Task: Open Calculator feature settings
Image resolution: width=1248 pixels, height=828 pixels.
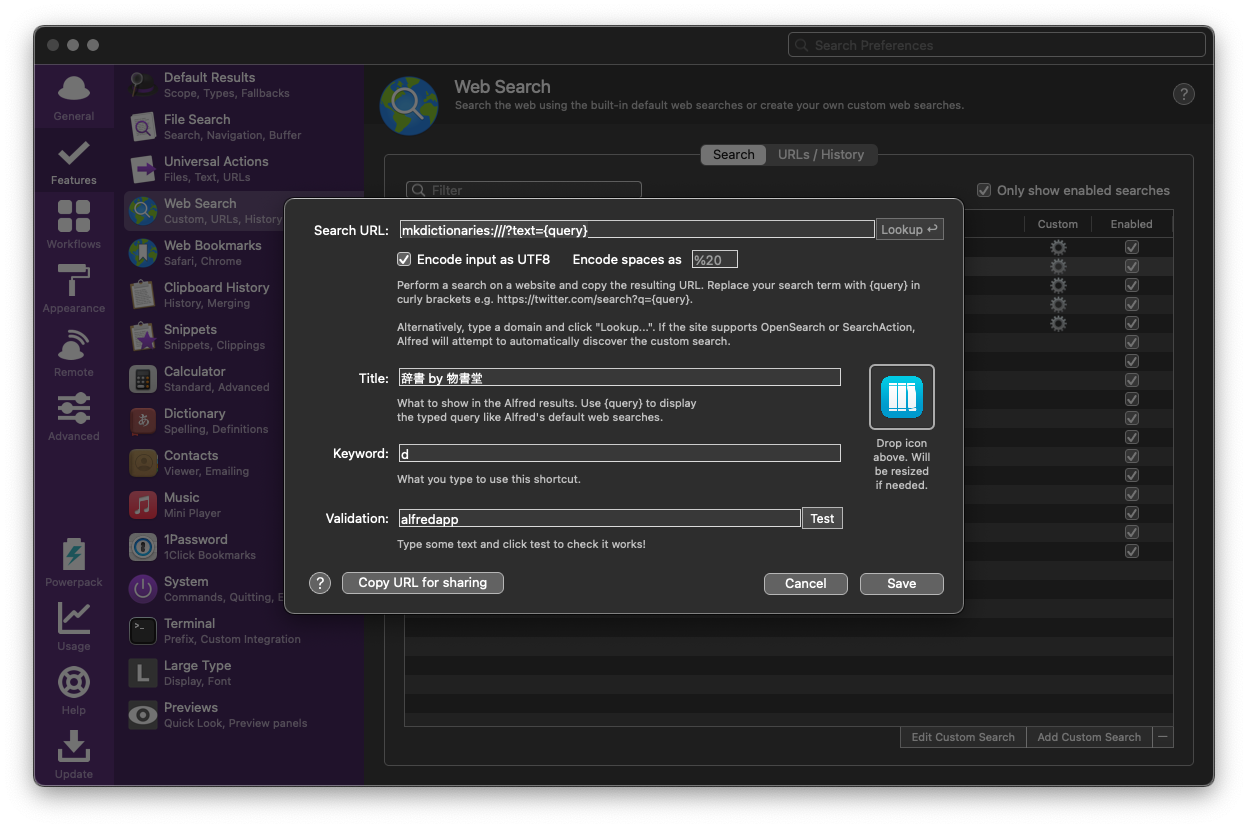Action: [204, 379]
